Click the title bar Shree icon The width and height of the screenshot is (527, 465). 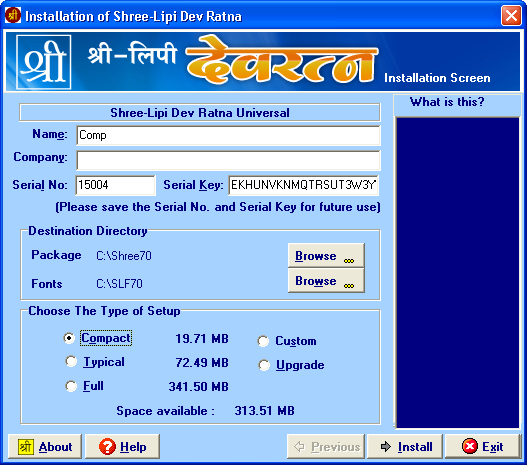click(x=13, y=15)
